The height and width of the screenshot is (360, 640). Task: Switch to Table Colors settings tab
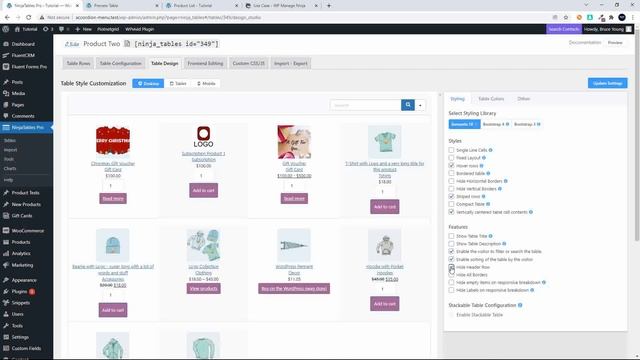coord(491,99)
